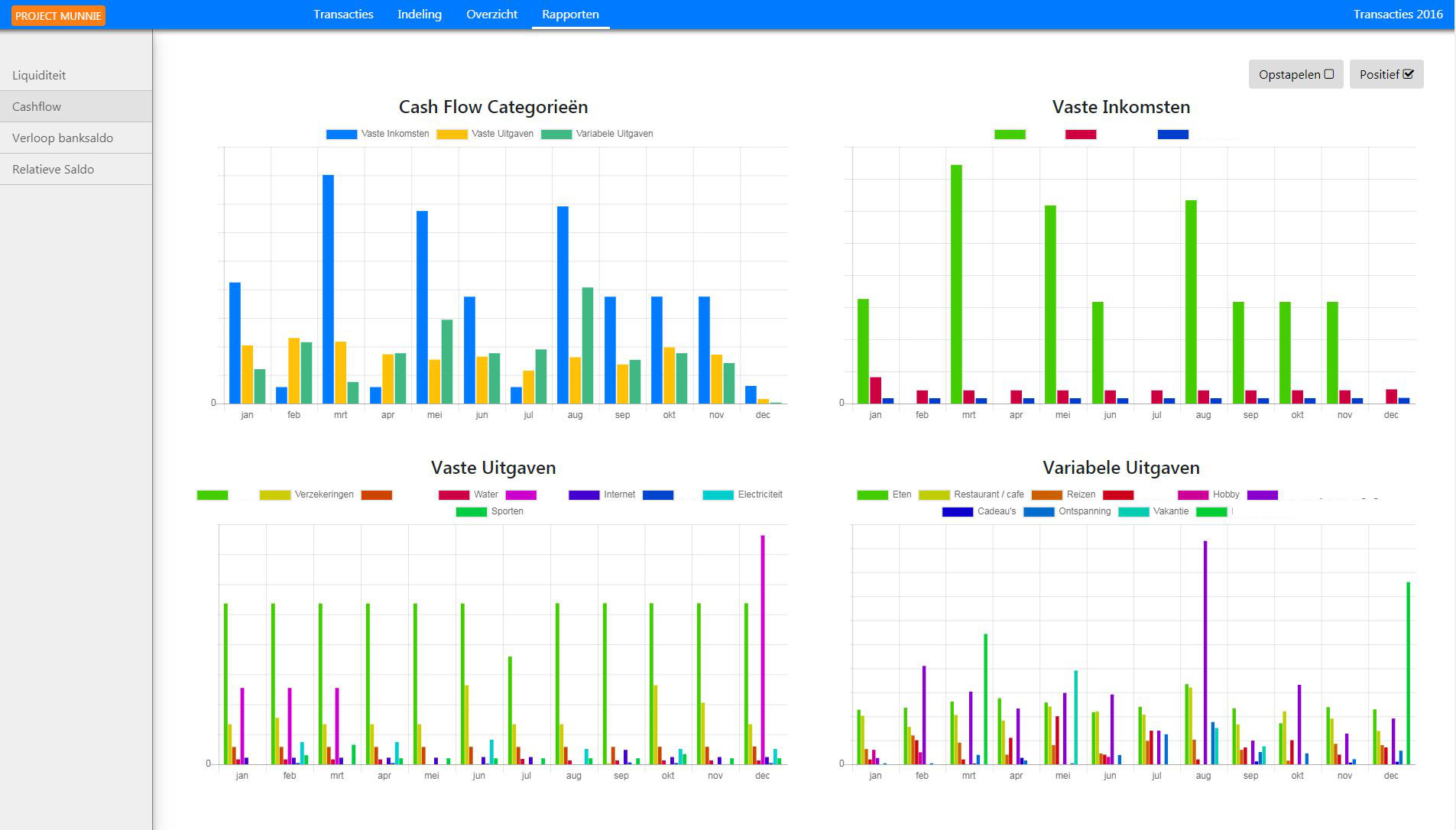This screenshot has width=1456, height=830.
Task: Click tall green mrt bar in Vaste Inkomsten
Action: tap(956, 284)
